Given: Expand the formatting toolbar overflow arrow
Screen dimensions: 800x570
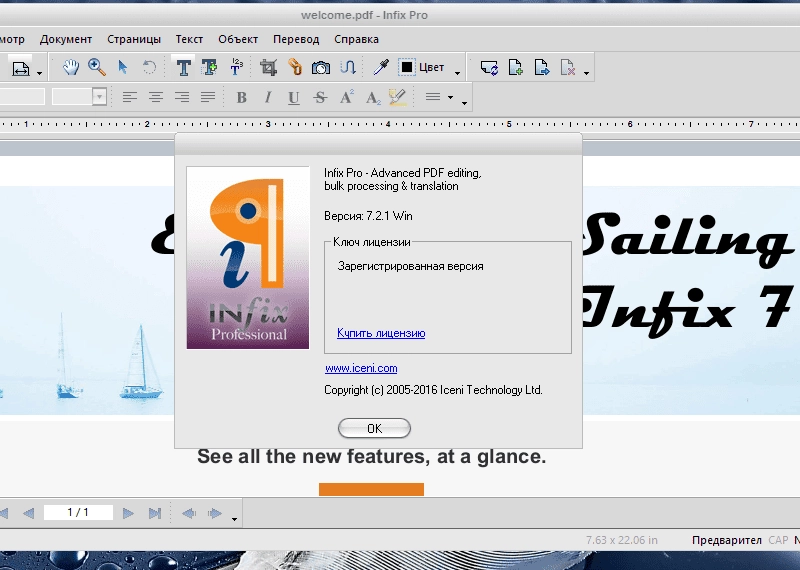Looking at the screenshot, I should (x=464, y=103).
